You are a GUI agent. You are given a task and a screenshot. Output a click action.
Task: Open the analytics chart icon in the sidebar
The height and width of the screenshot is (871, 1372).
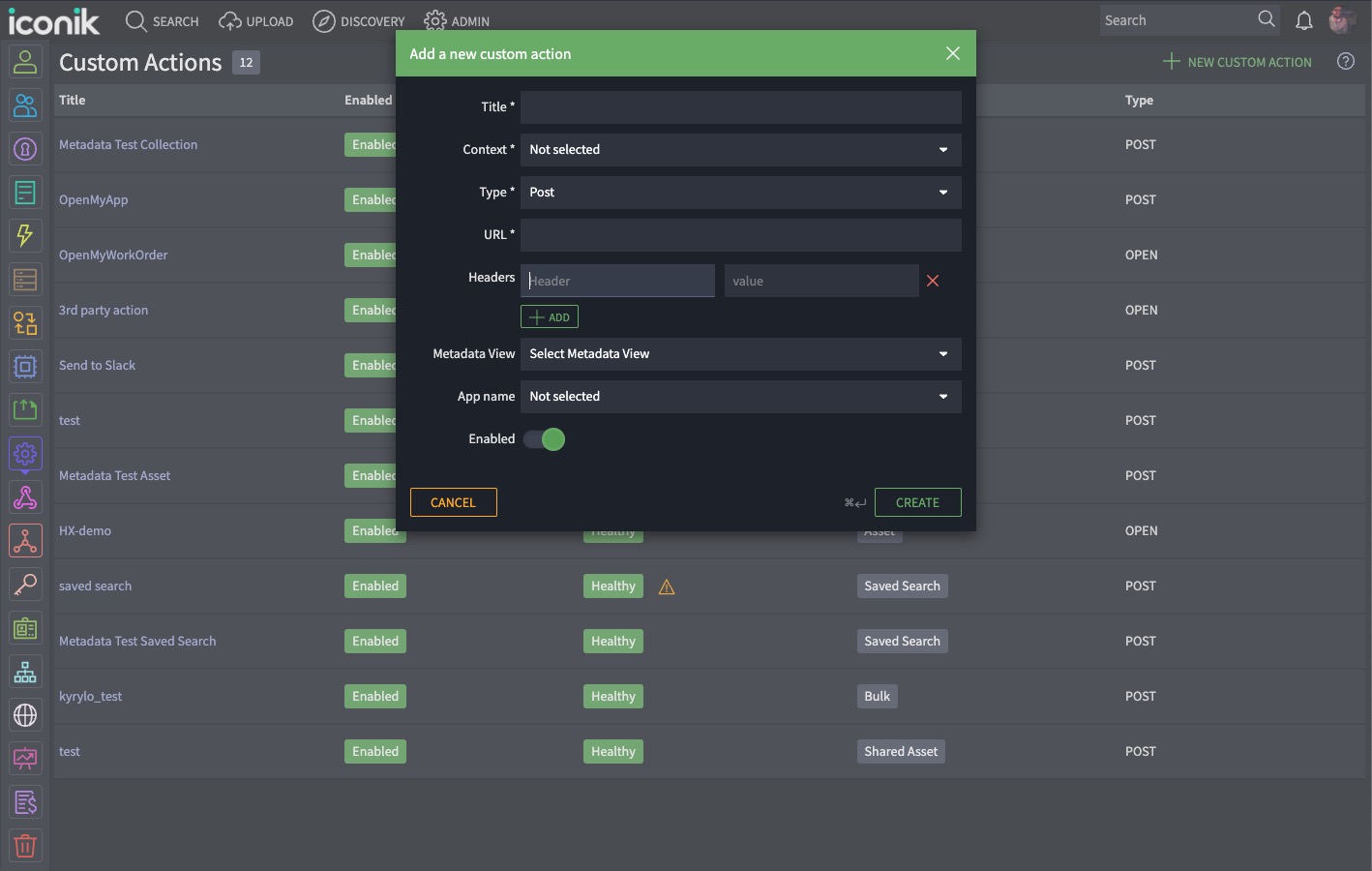pyautogui.click(x=25, y=758)
